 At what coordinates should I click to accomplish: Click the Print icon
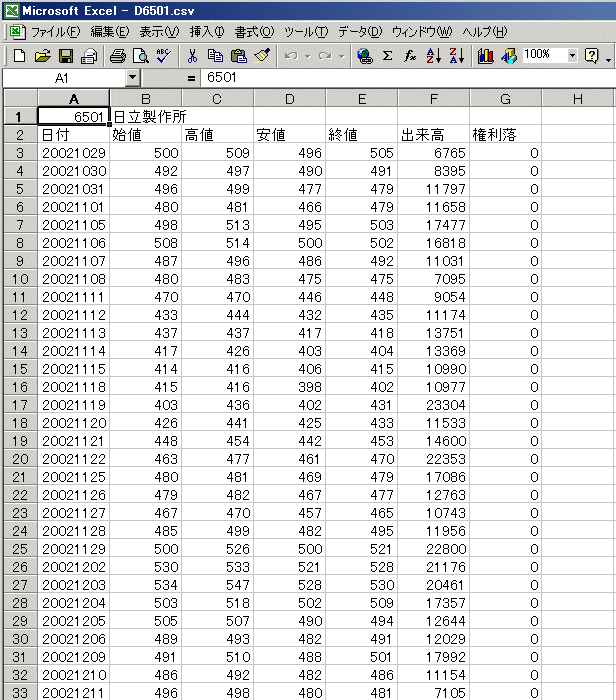(x=118, y=56)
